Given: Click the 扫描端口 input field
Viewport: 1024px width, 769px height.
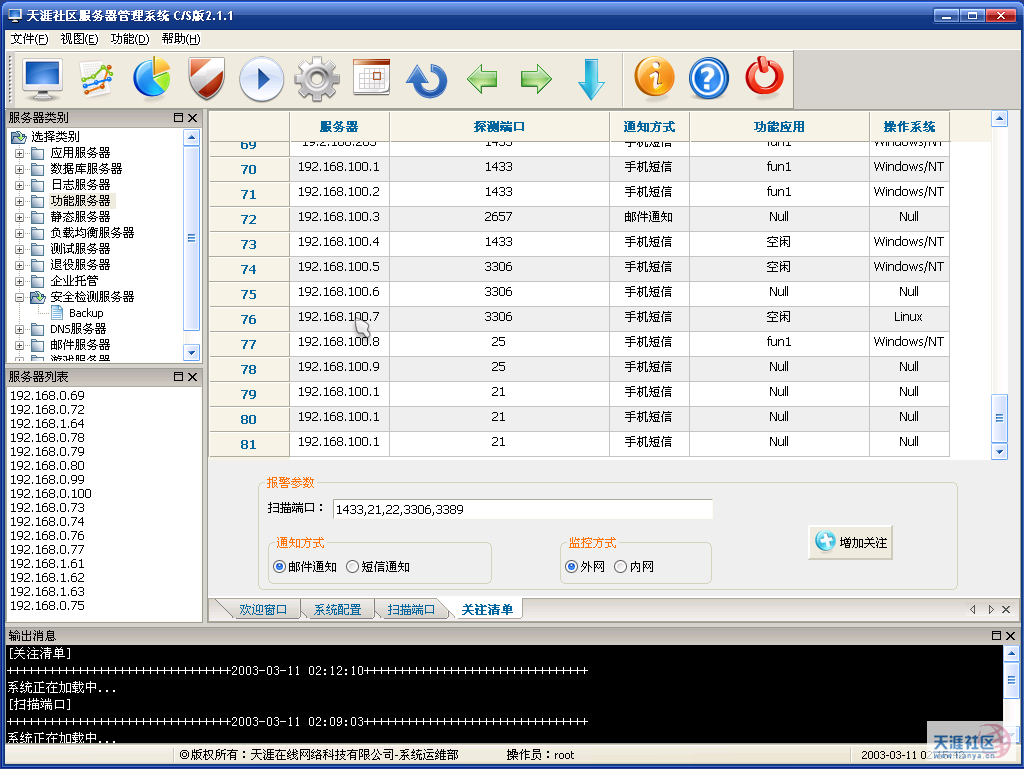Looking at the screenshot, I should (x=522, y=509).
